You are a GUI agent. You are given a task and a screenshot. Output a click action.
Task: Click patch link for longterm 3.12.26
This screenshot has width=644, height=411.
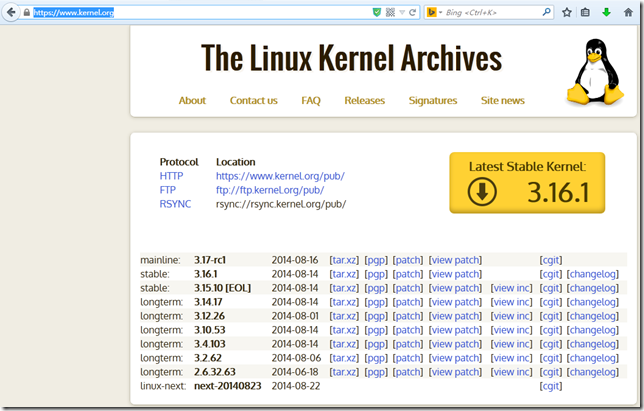408,316
